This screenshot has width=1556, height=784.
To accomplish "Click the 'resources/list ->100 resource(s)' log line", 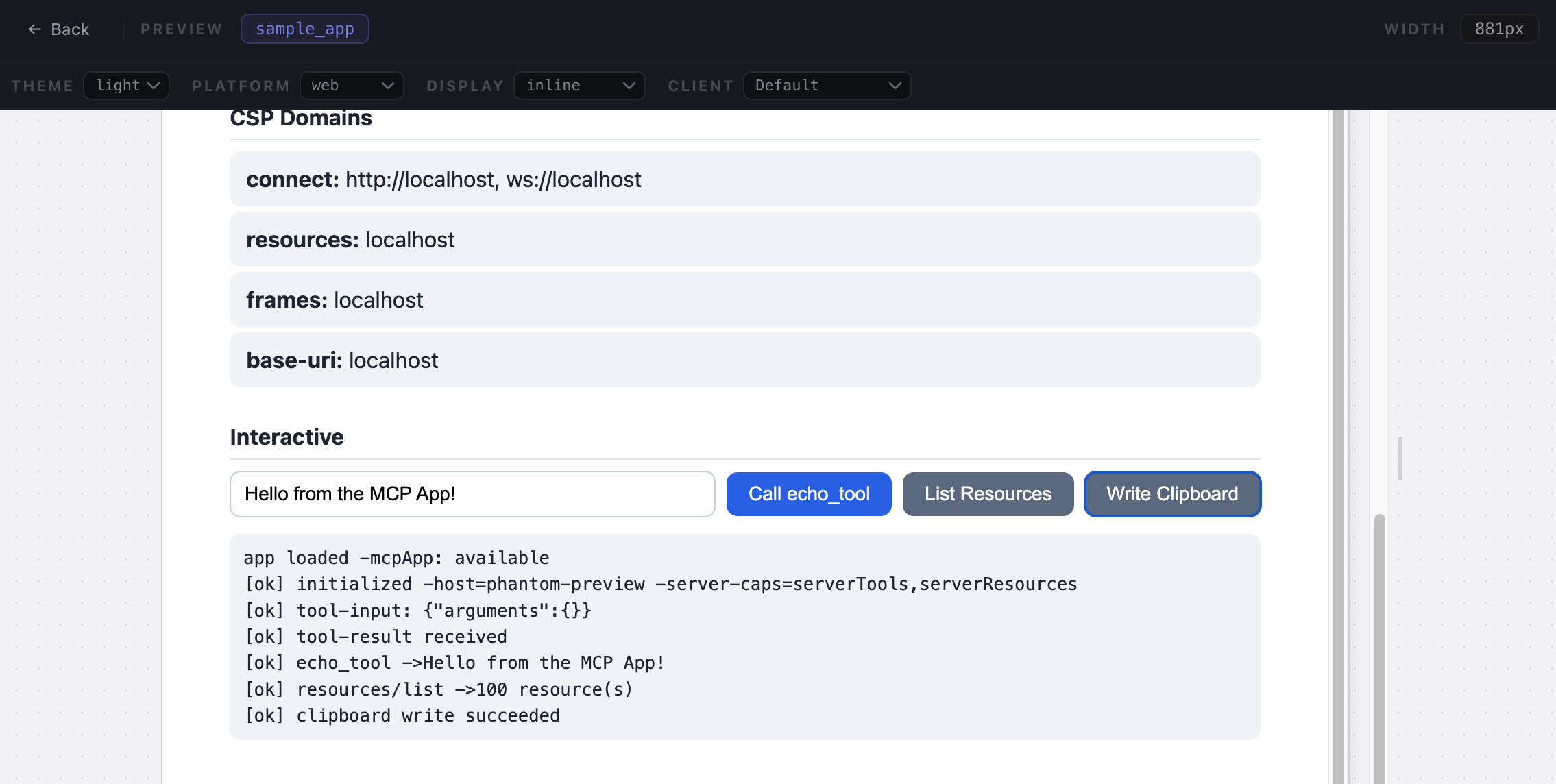I will click(x=439, y=689).
